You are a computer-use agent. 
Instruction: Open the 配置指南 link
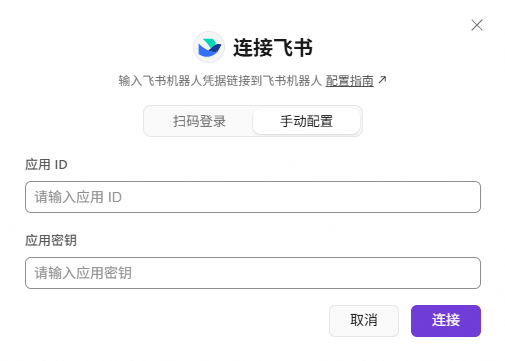pos(349,81)
